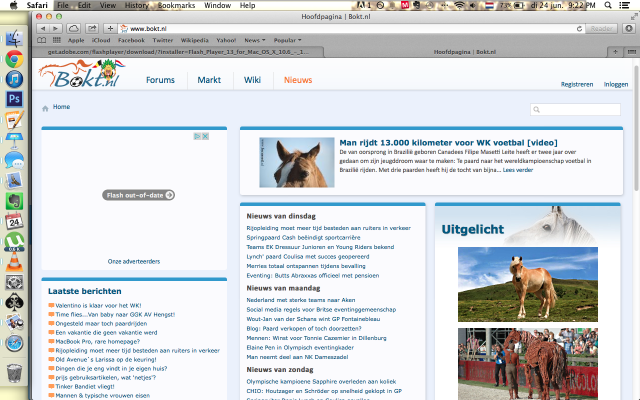Open the Markt navigation link

point(209,80)
